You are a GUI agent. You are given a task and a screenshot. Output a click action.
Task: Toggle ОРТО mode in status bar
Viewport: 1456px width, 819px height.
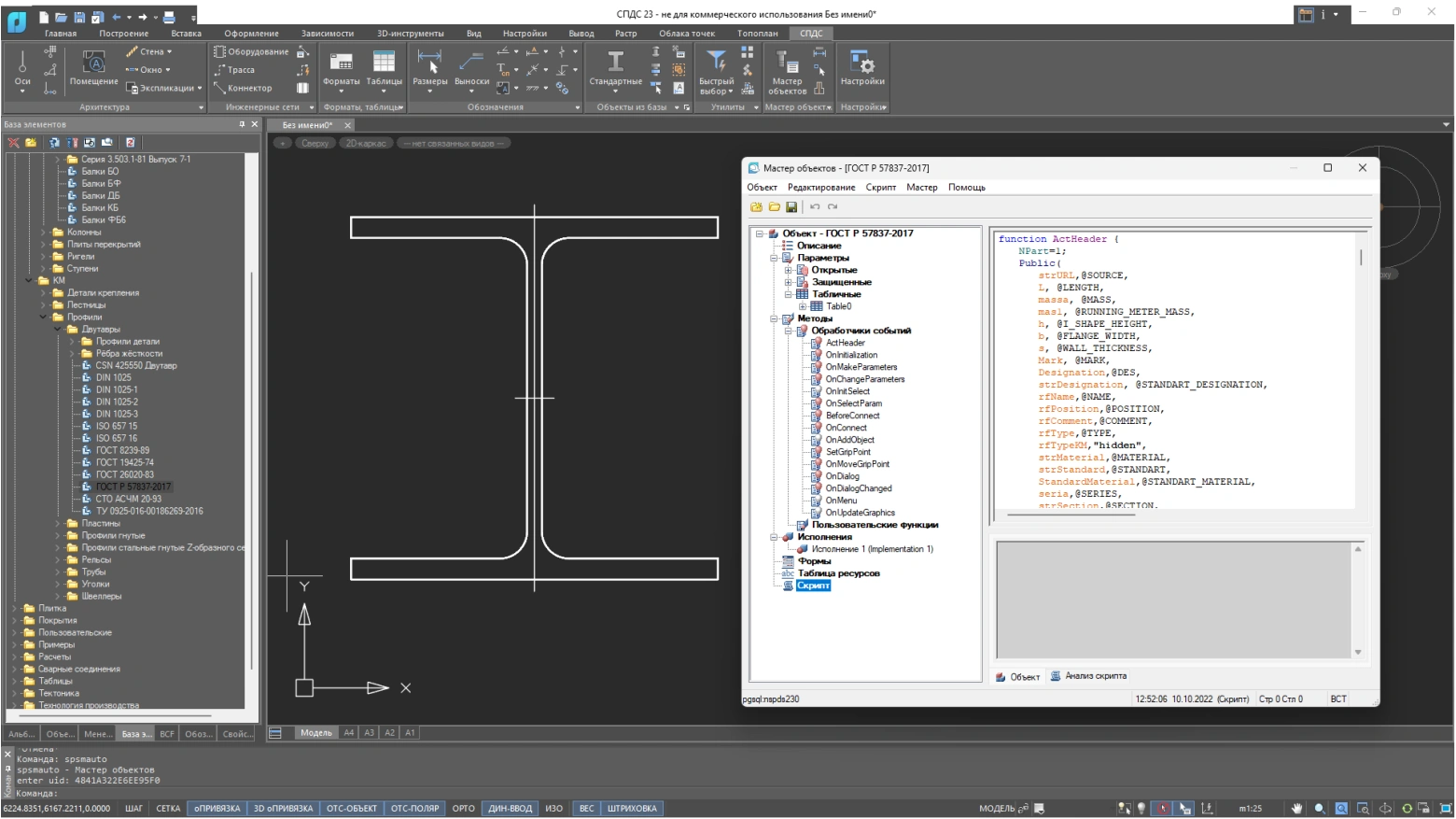(x=463, y=809)
